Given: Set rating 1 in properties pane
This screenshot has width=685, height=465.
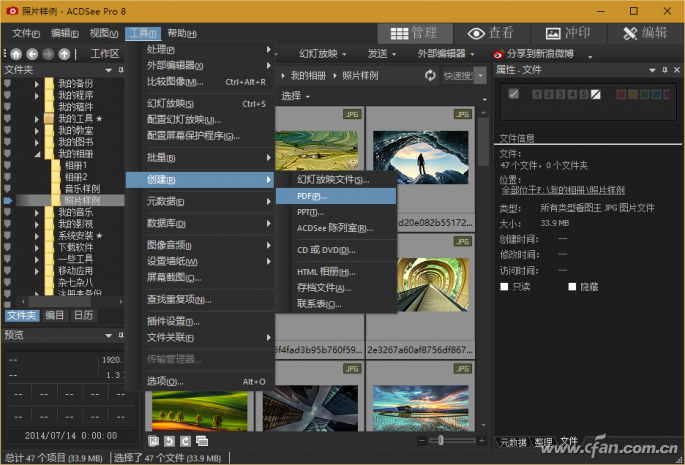Looking at the screenshot, I should coord(537,94).
